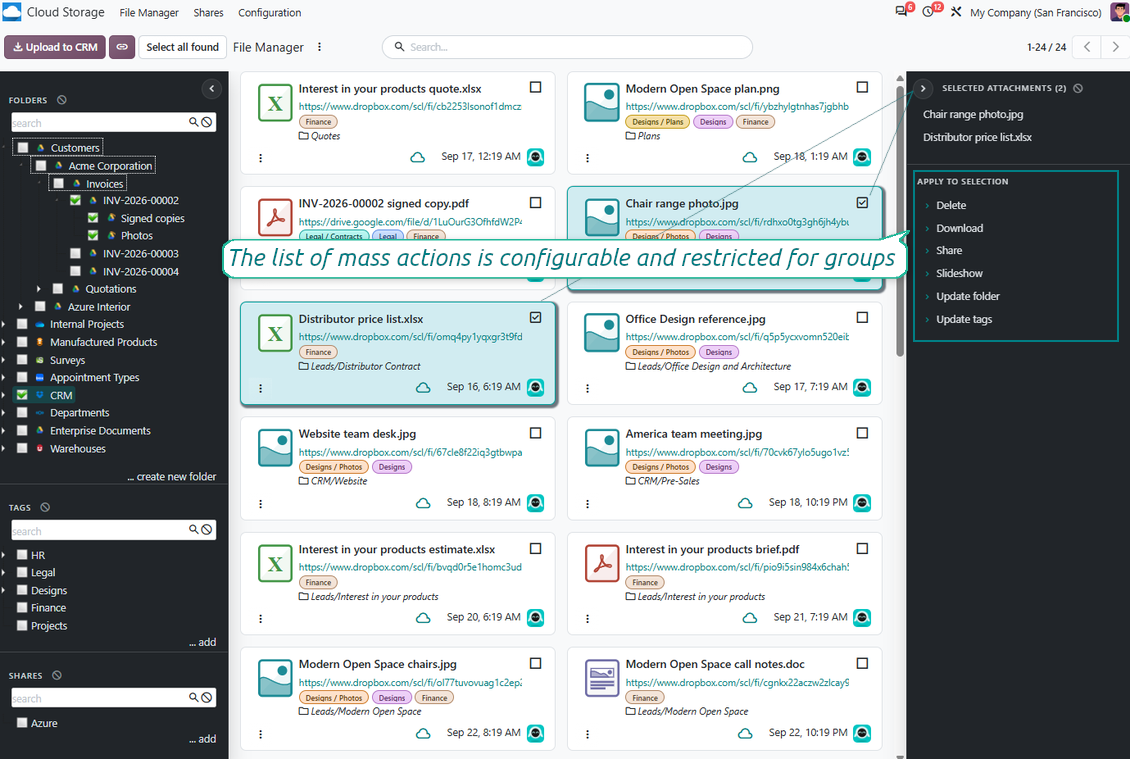Open activities clock icon in top bar
Screen dimensions: 1130x759
point(929,12)
